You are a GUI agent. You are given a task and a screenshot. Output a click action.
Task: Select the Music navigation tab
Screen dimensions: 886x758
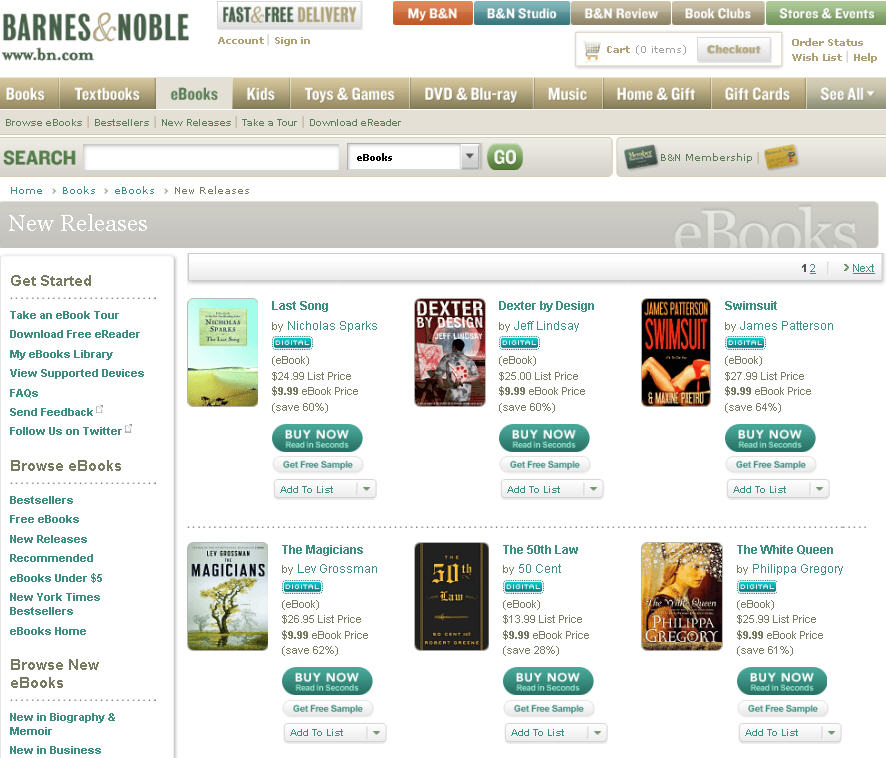pyautogui.click(x=567, y=94)
